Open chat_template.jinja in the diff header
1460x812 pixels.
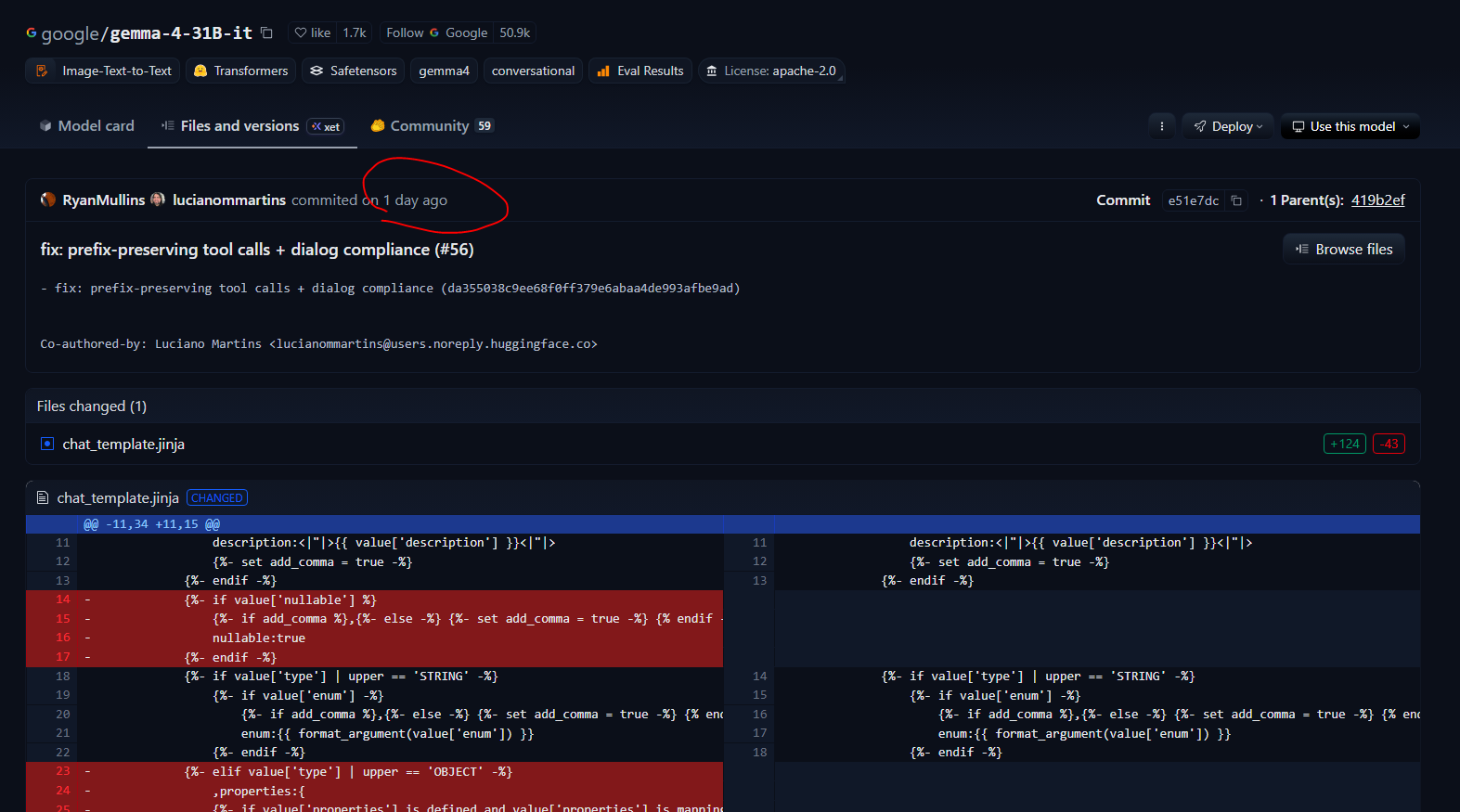(118, 498)
